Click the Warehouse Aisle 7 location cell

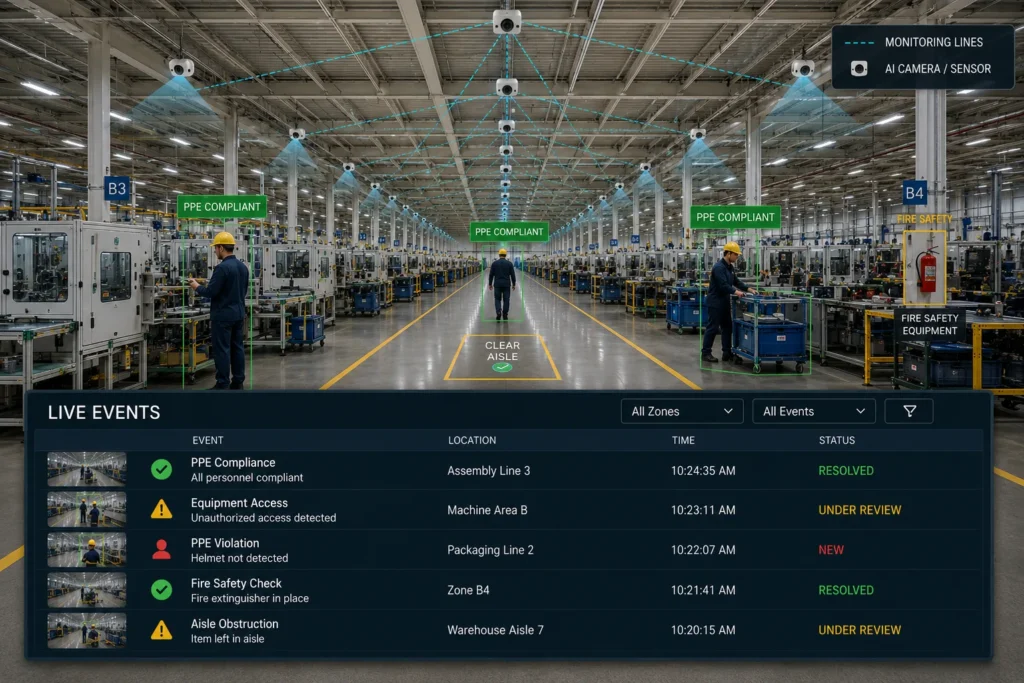click(x=495, y=630)
